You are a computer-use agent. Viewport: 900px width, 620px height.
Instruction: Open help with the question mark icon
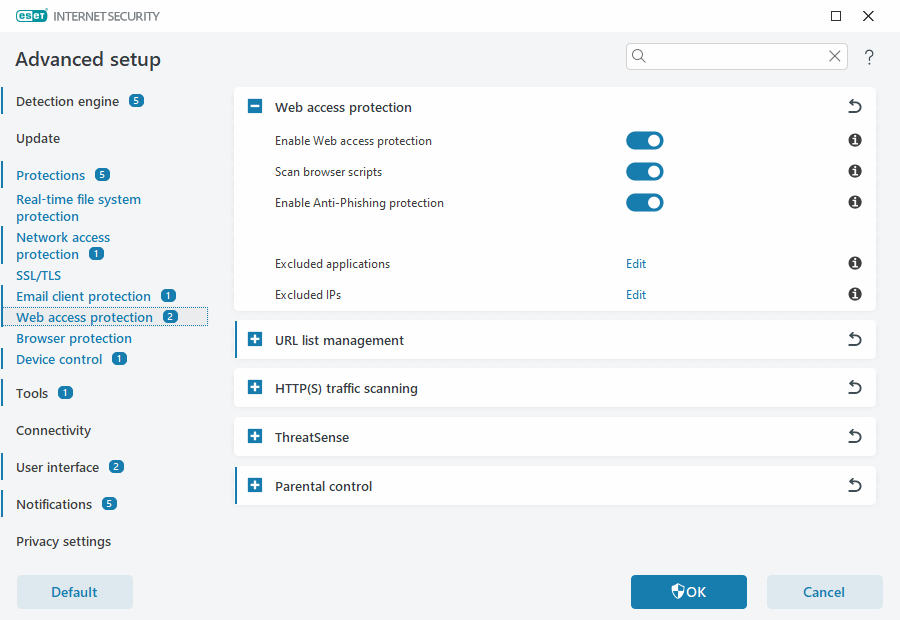pyautogui.click(x=869, y=58)
